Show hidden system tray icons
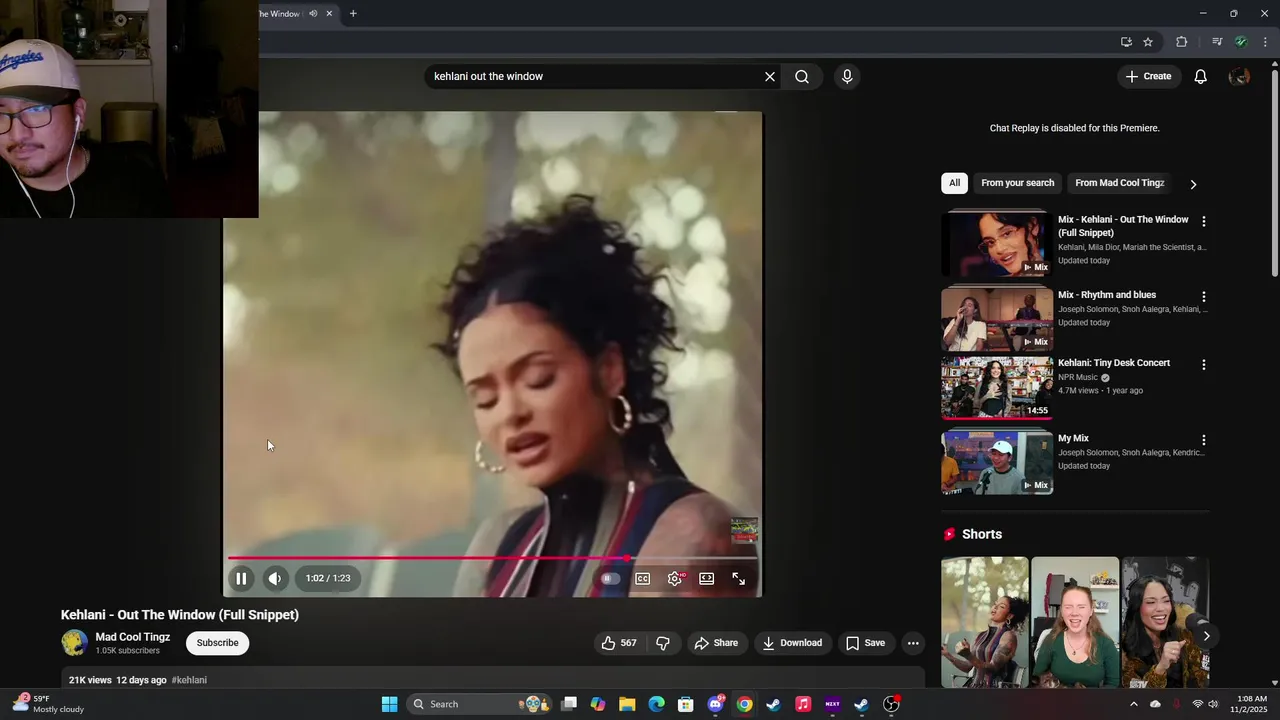 pos(1133,704)
